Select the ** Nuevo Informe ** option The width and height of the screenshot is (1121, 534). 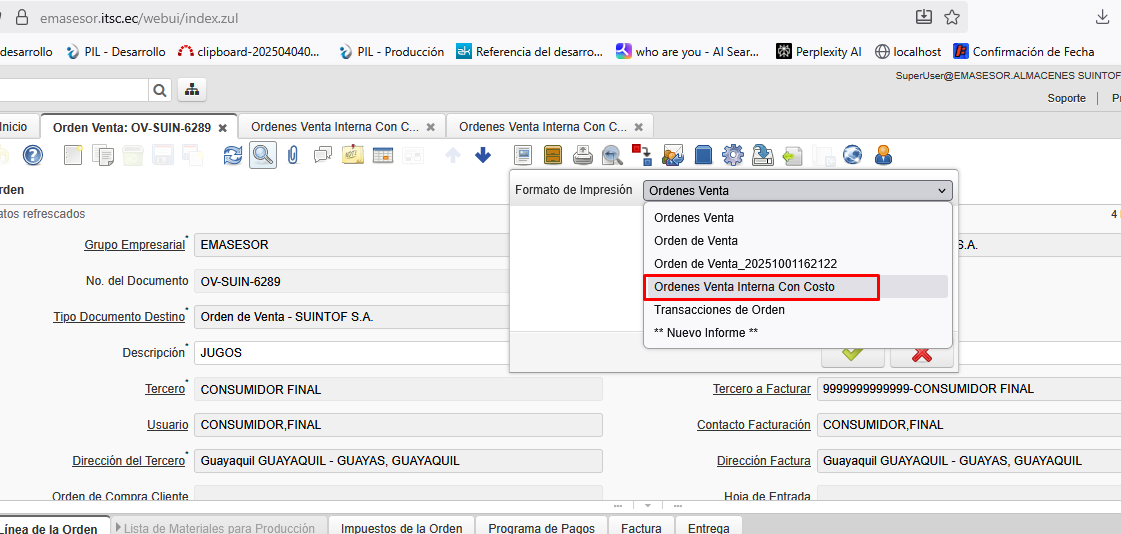click(x=705, y=333)
